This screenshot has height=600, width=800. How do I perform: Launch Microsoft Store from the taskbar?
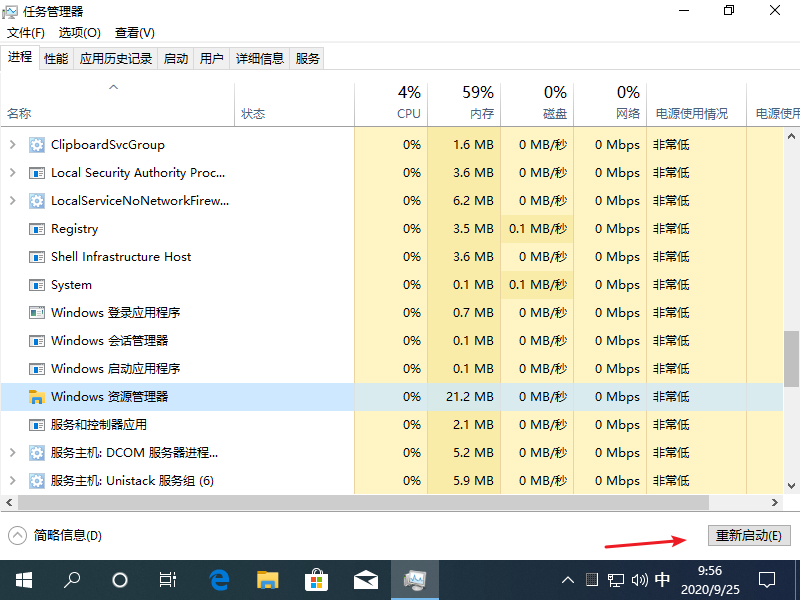tap(316, 579)
